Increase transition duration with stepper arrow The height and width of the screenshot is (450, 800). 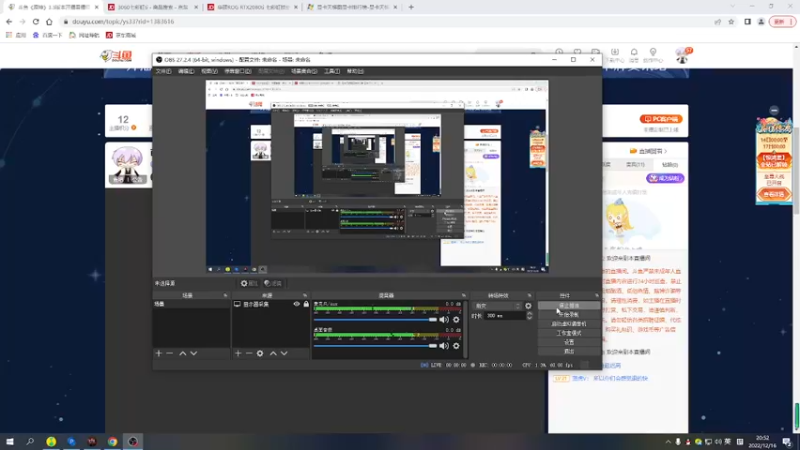tap(530, 314)
